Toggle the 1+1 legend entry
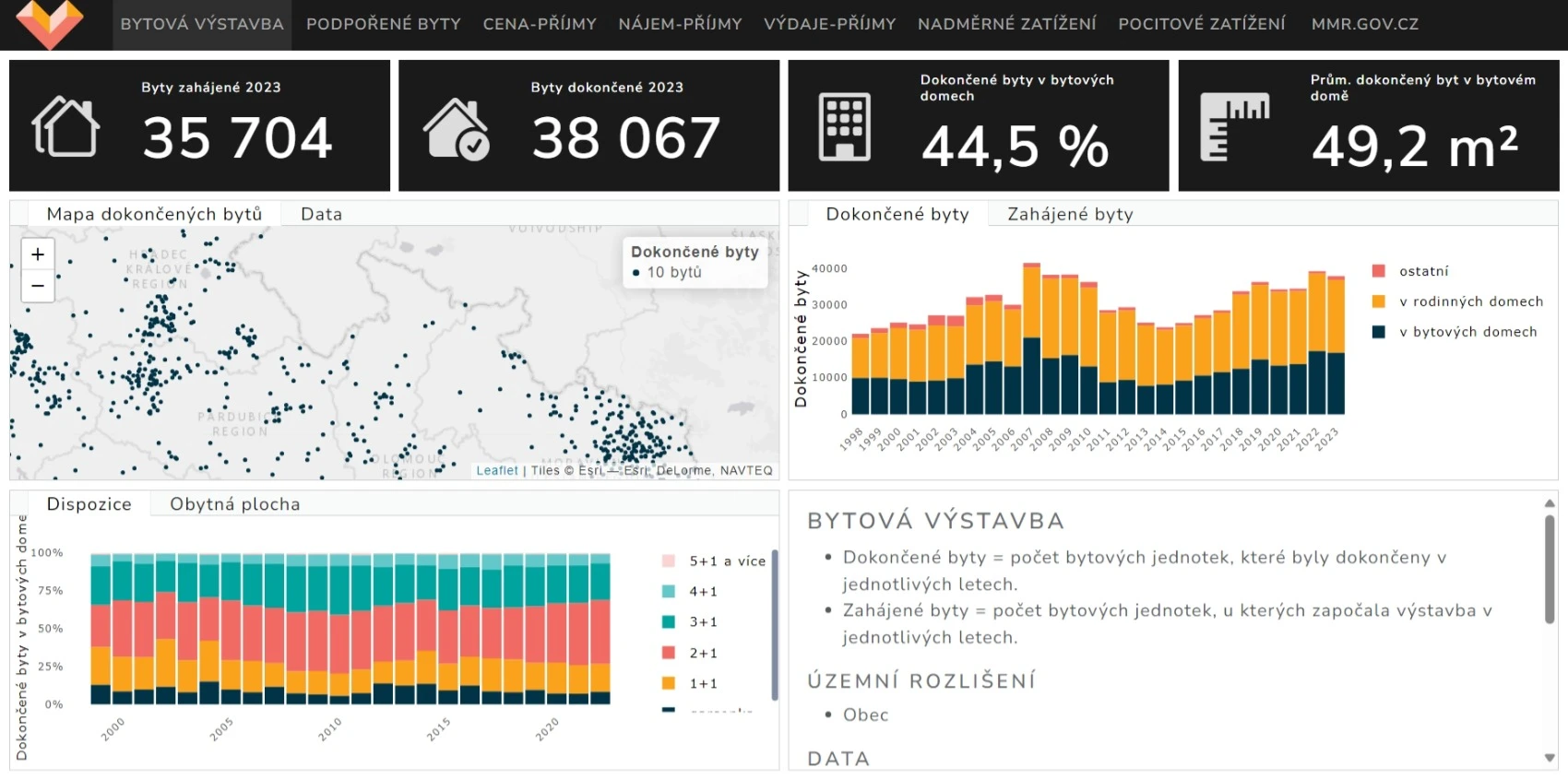 click(x=690, y=683)
